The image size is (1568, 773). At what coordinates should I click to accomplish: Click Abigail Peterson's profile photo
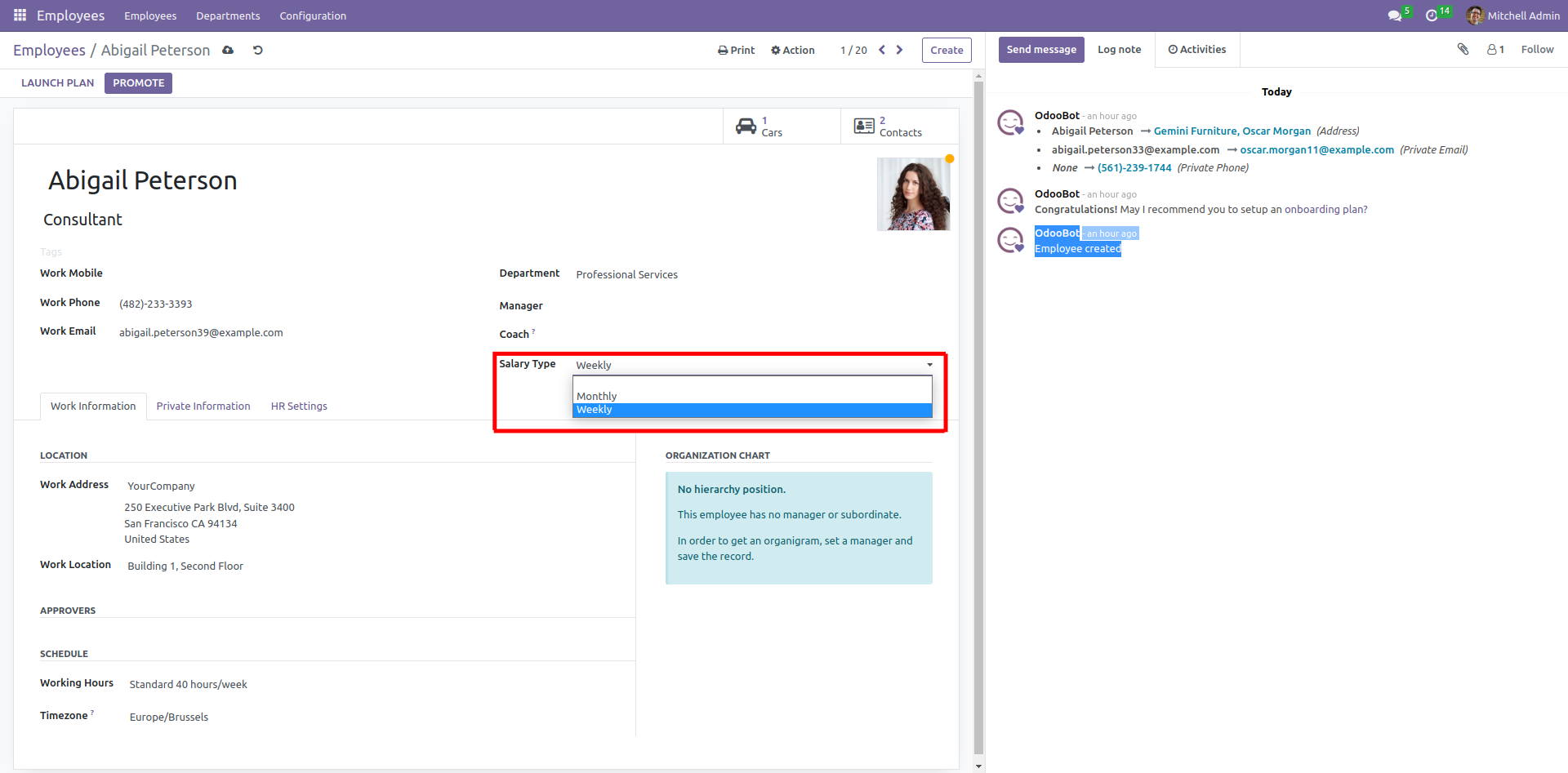913,194
